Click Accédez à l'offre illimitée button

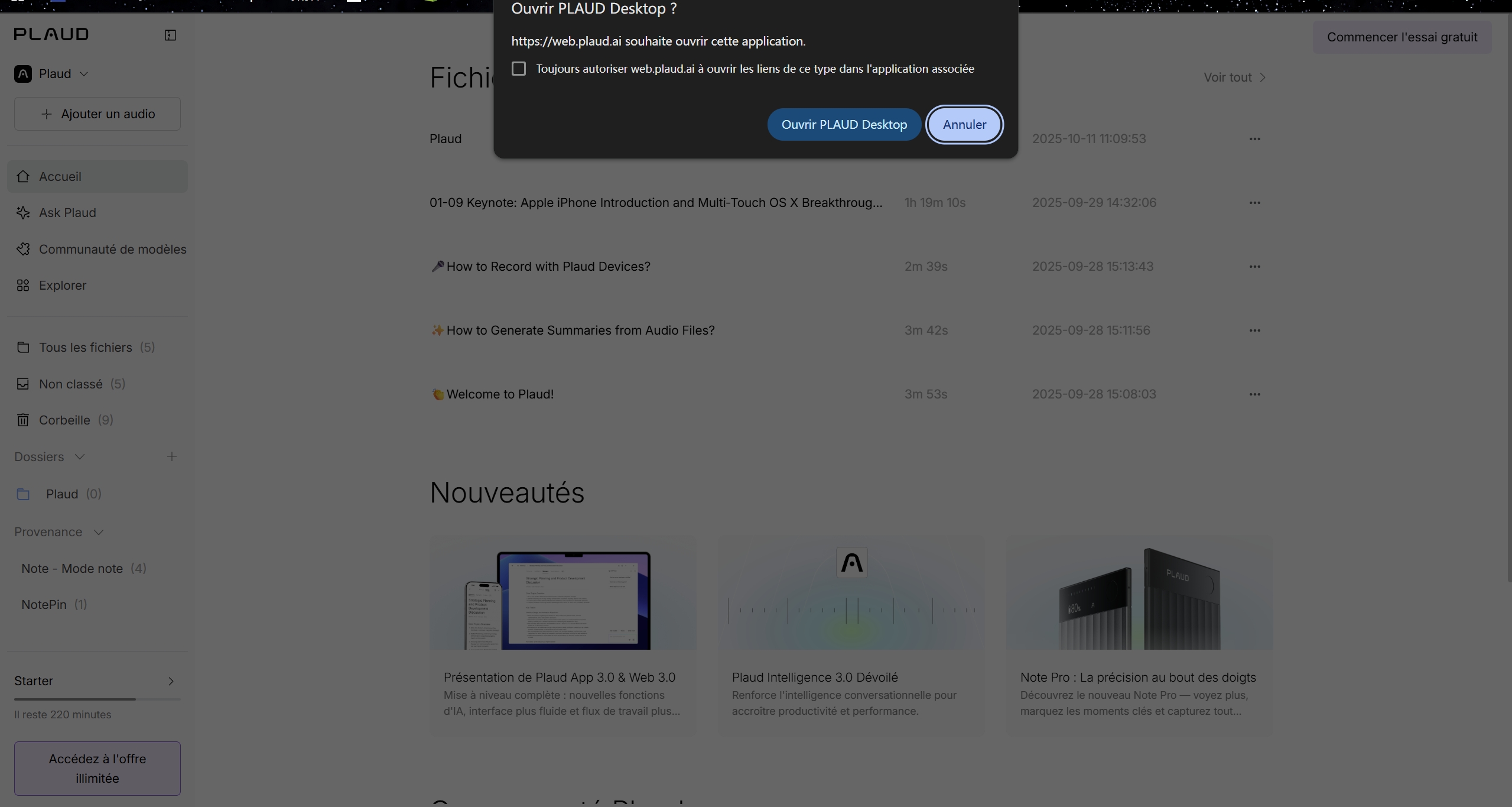click(97, 769)
